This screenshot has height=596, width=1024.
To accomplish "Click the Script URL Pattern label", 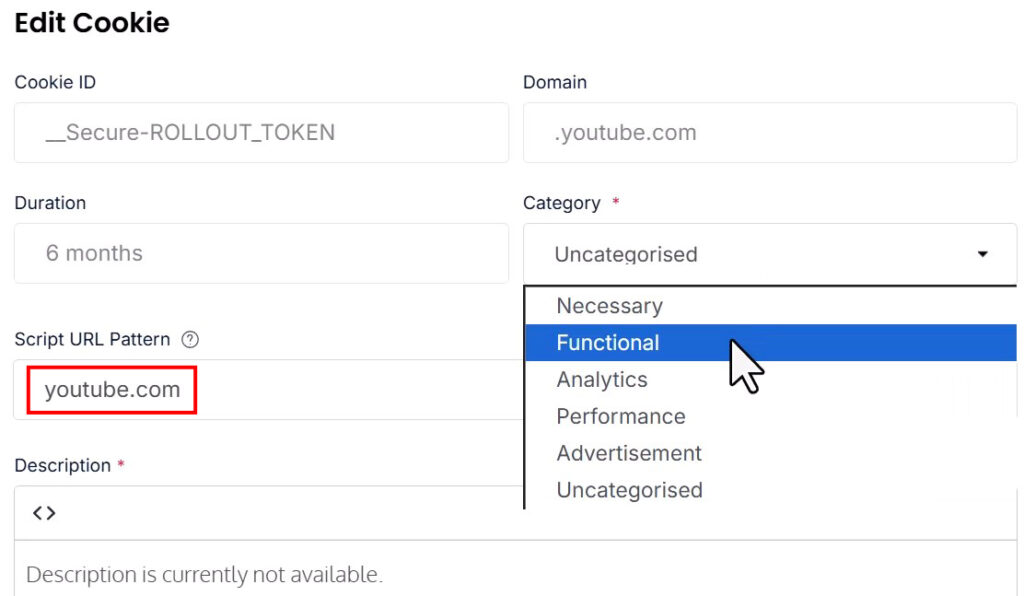I will (92, 340).
